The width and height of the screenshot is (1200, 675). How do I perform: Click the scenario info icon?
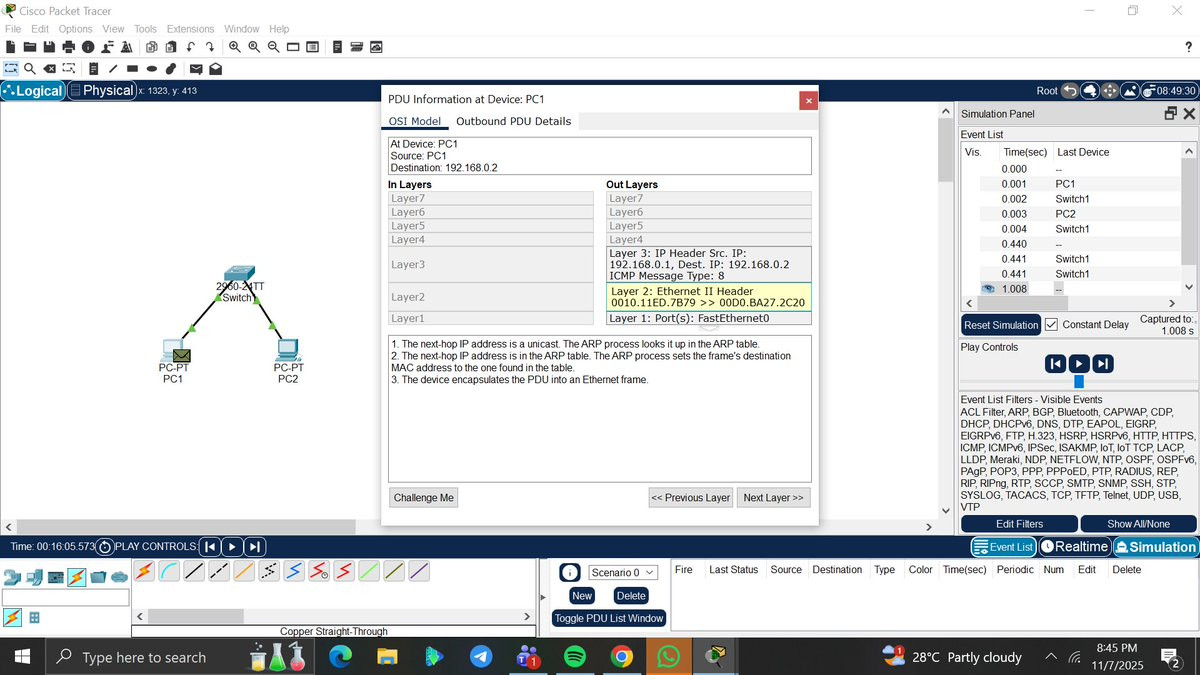pyautogui.click(x=569, y=573)
